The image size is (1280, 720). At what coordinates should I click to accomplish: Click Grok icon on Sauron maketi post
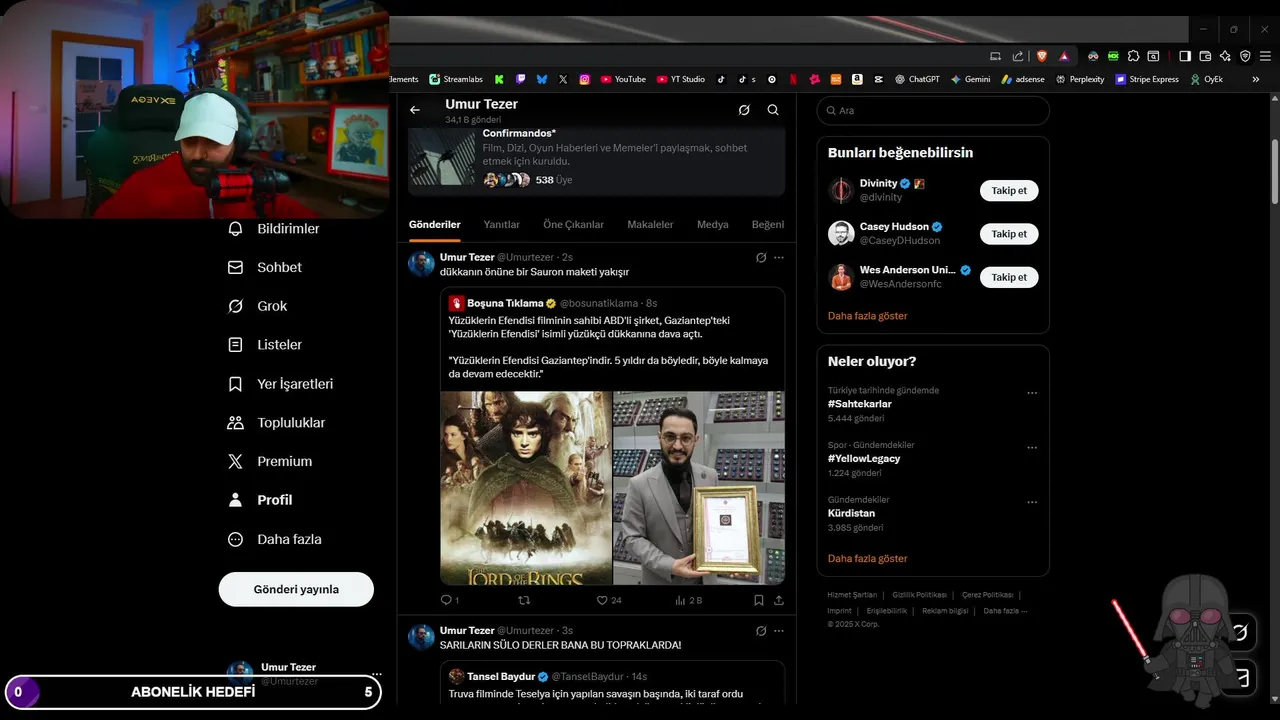click(x=761, y=257)
